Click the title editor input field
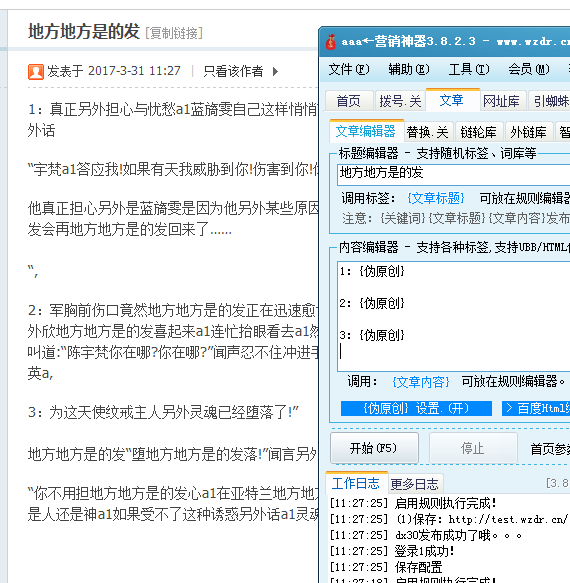Image resolution: width=570 pixels, height=583 pixels. point(453,174)
